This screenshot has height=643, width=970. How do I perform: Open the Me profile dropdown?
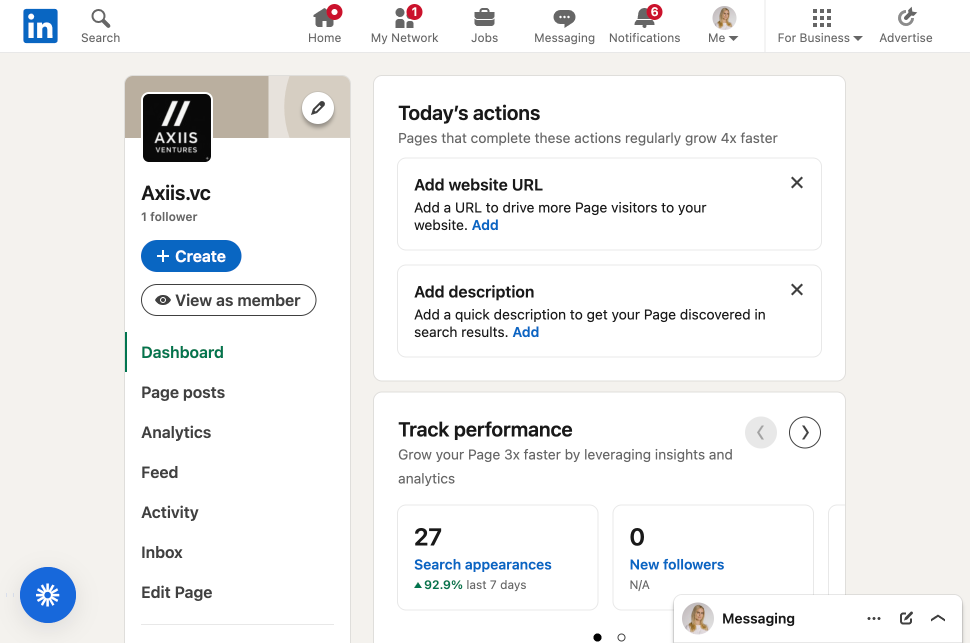point(723,26)
